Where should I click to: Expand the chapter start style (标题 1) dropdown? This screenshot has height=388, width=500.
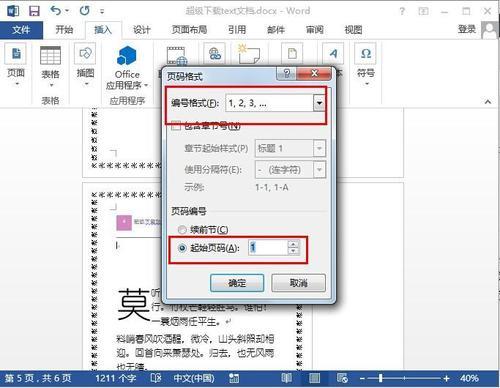[x=319, y=148]
